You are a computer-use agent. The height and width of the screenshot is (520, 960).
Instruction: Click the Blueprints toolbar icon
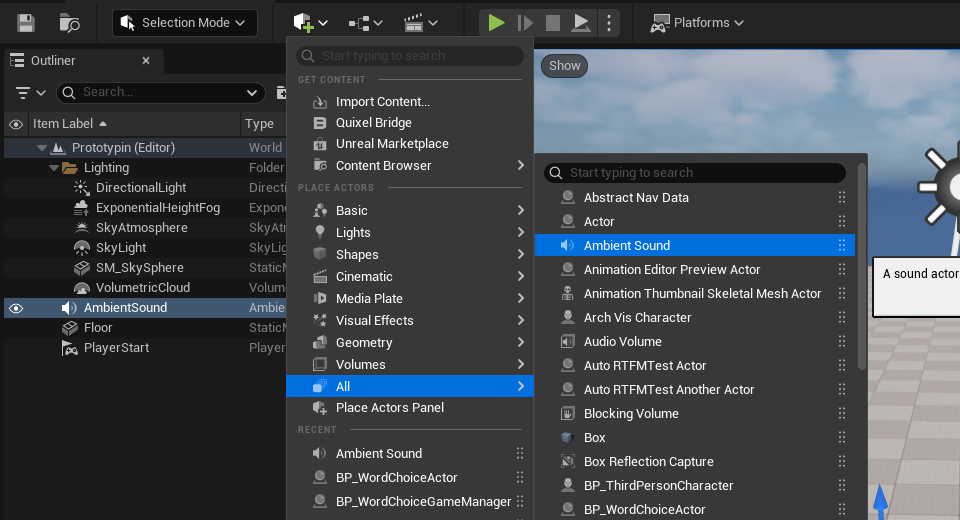point(367,22)
